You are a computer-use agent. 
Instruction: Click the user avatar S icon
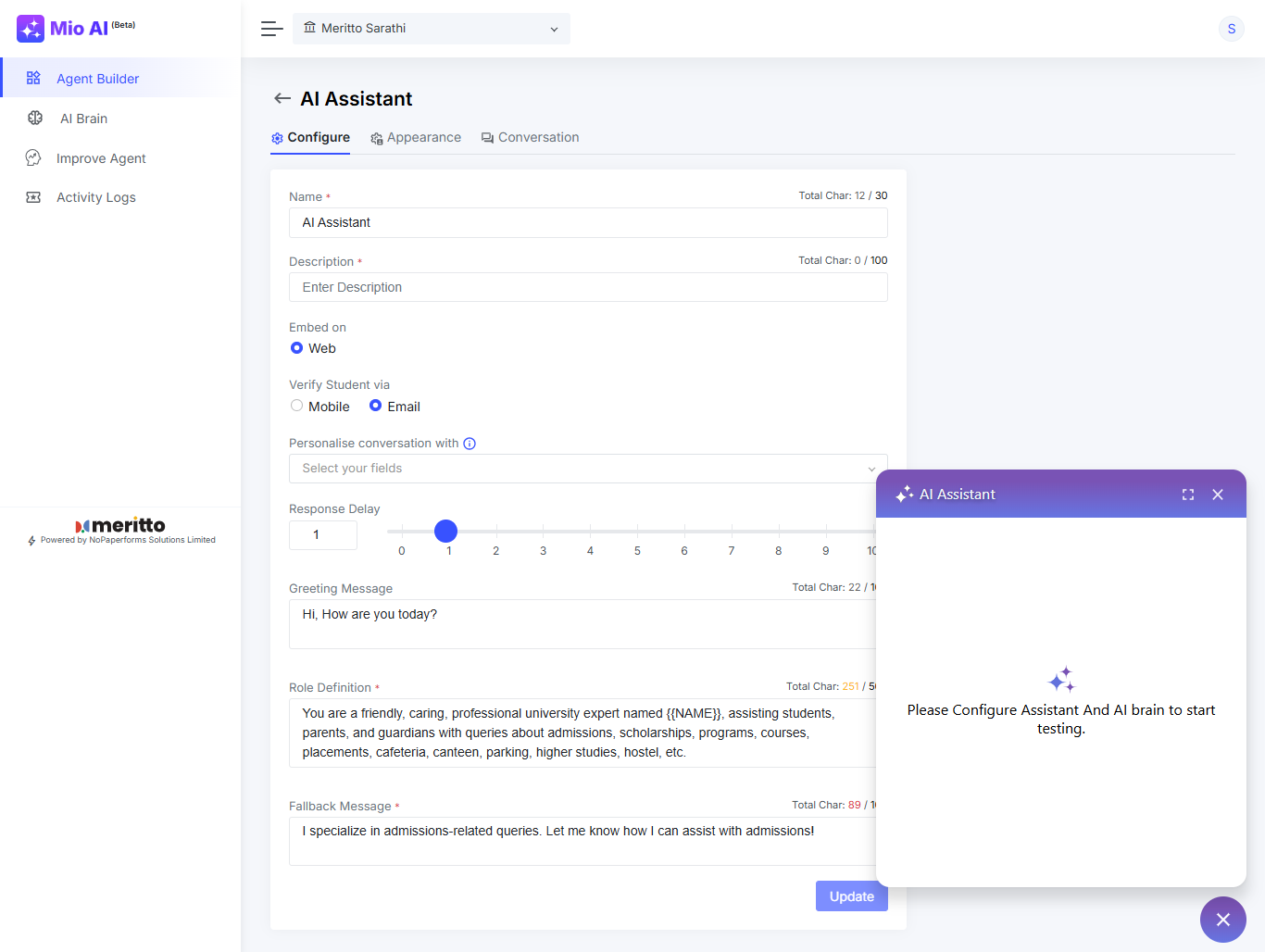point(1231,29)
